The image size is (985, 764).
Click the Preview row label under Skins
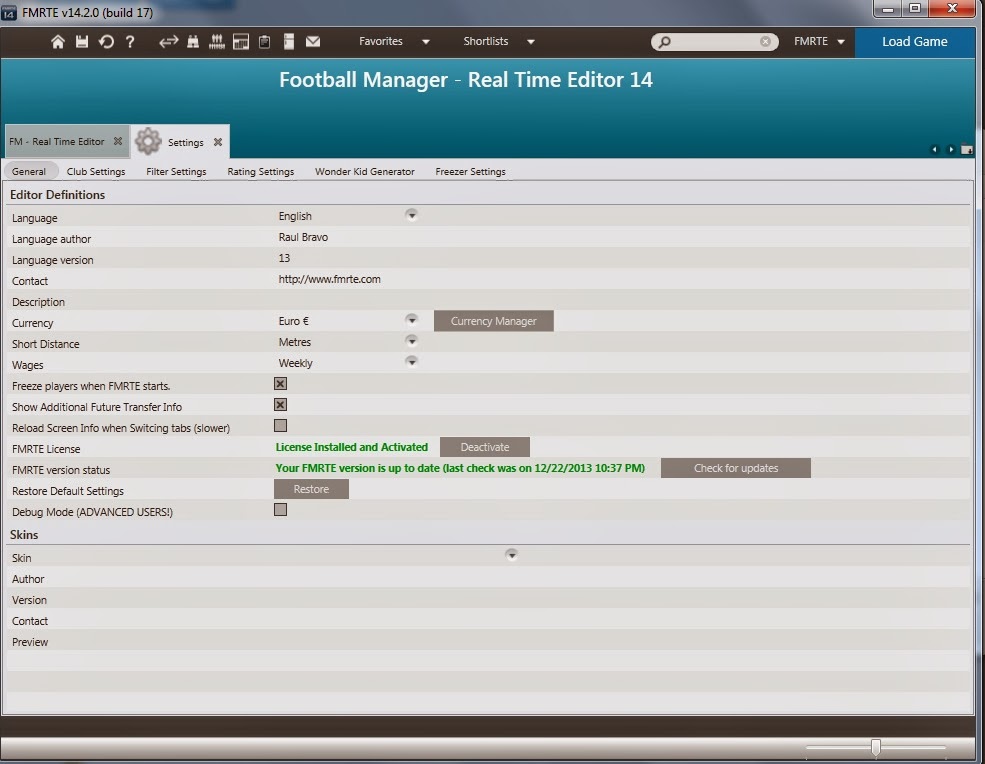(x=30, y=642)
